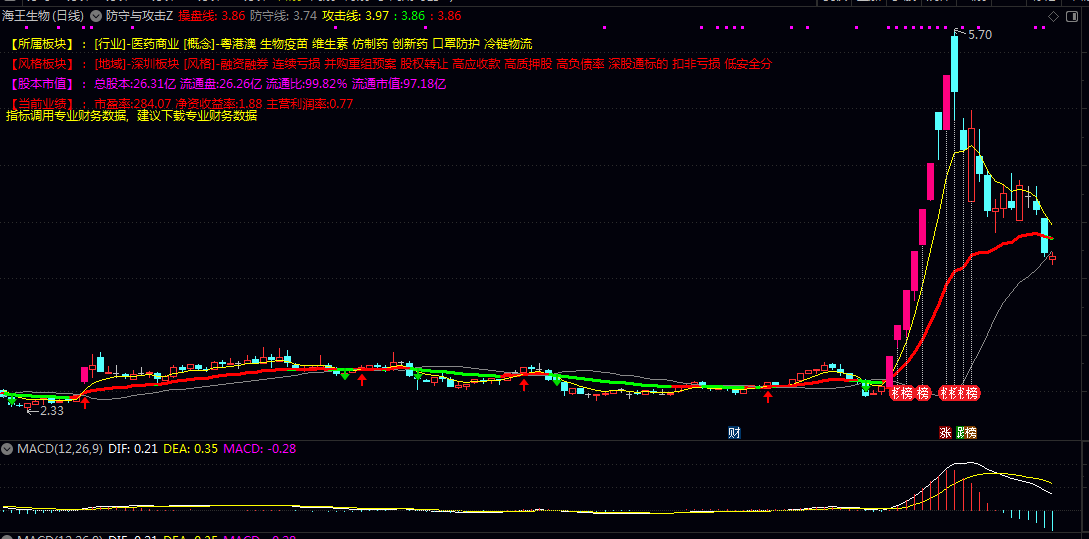The width and height of the screenshot is (1089, 539).
Task: Click the red up arrow above the 2.33 label
Action: 85,402
